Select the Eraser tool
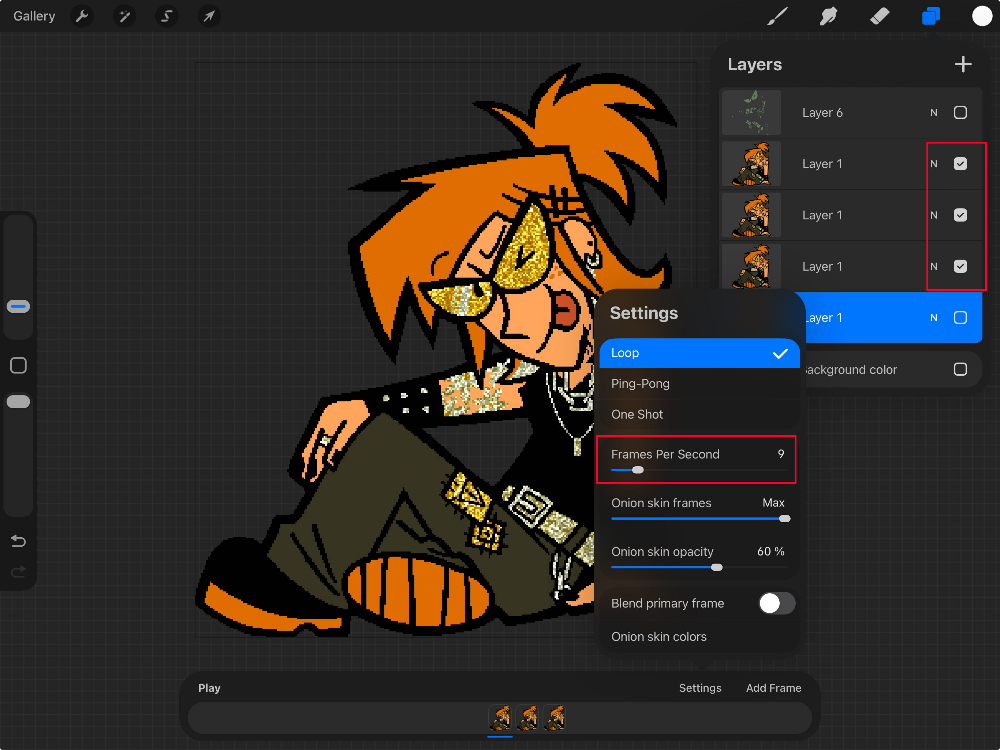This screenshot has width=1000, height=750. pos(879,16)
